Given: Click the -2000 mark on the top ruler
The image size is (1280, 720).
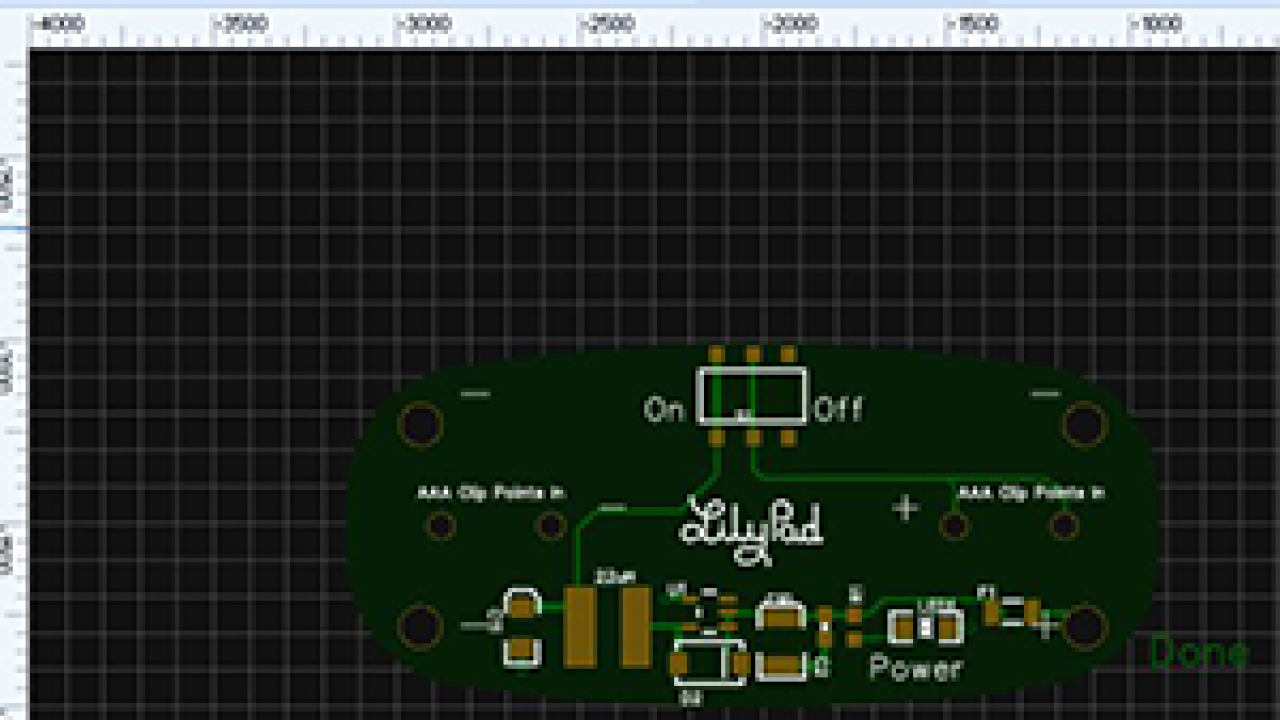Looking at the screenshot, I should tap(791, 24).
